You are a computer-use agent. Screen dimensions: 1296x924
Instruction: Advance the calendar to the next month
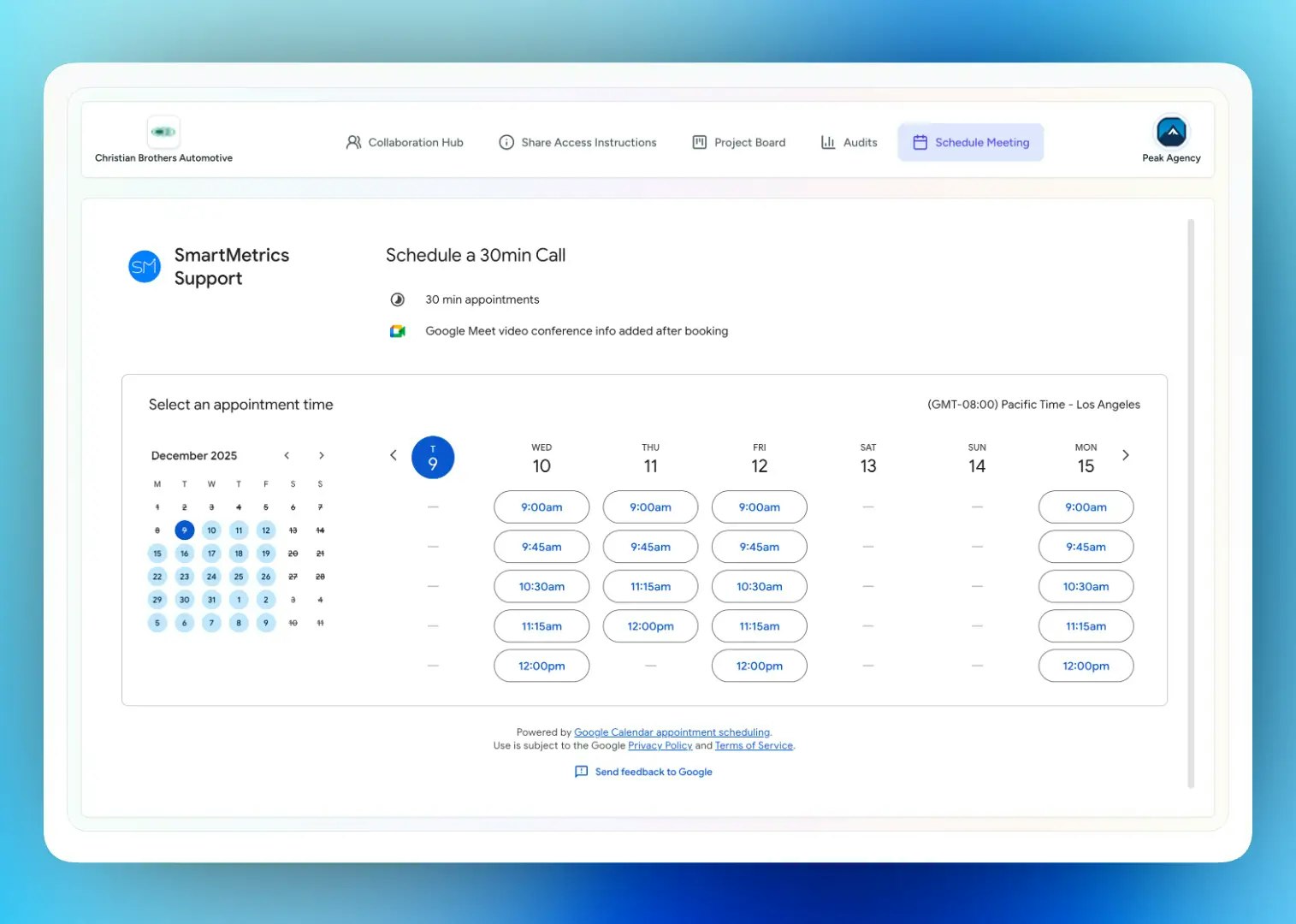click(321, 455)
